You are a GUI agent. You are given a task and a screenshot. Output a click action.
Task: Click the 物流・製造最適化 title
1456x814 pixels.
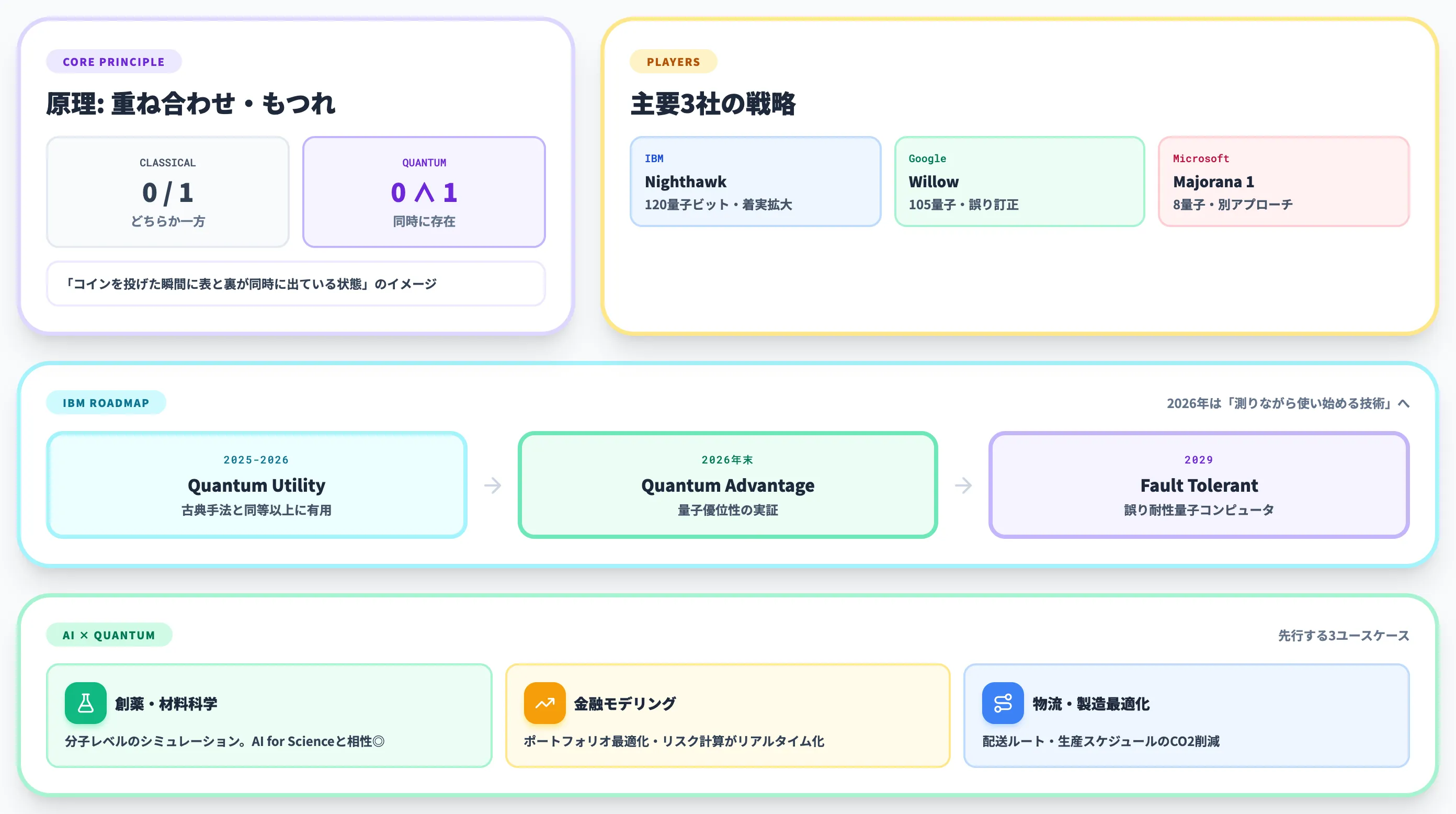tap(1091, 704)
